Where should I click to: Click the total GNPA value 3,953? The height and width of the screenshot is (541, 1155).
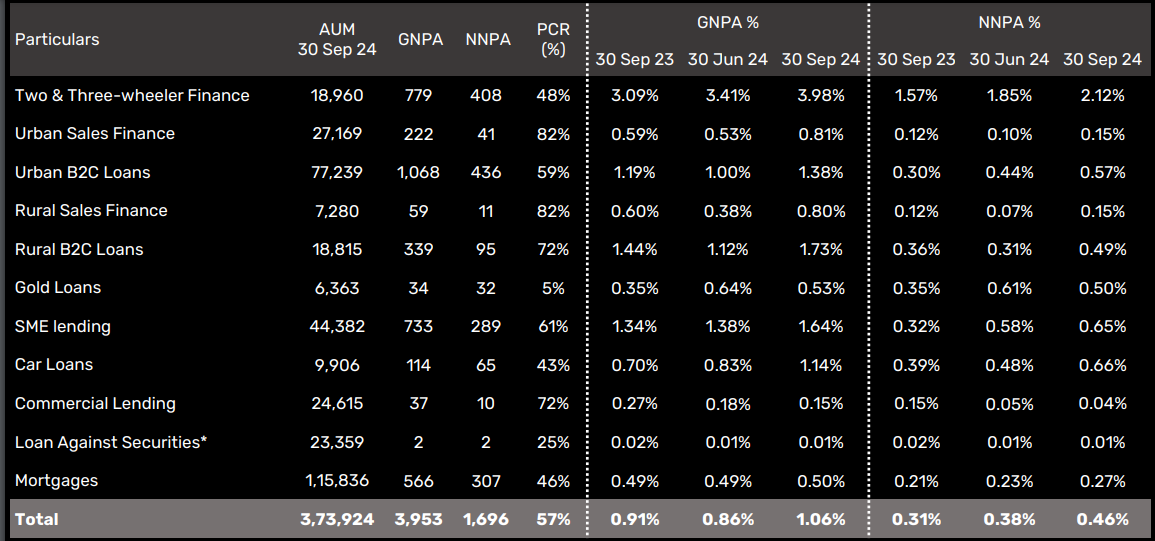[x=419, y=519]
